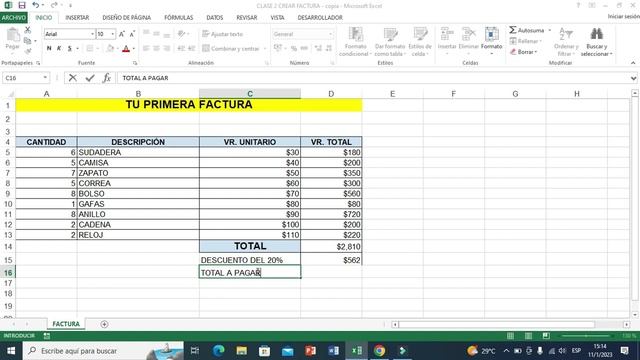Open the General number format dropdown

click(x=331, y=34)
